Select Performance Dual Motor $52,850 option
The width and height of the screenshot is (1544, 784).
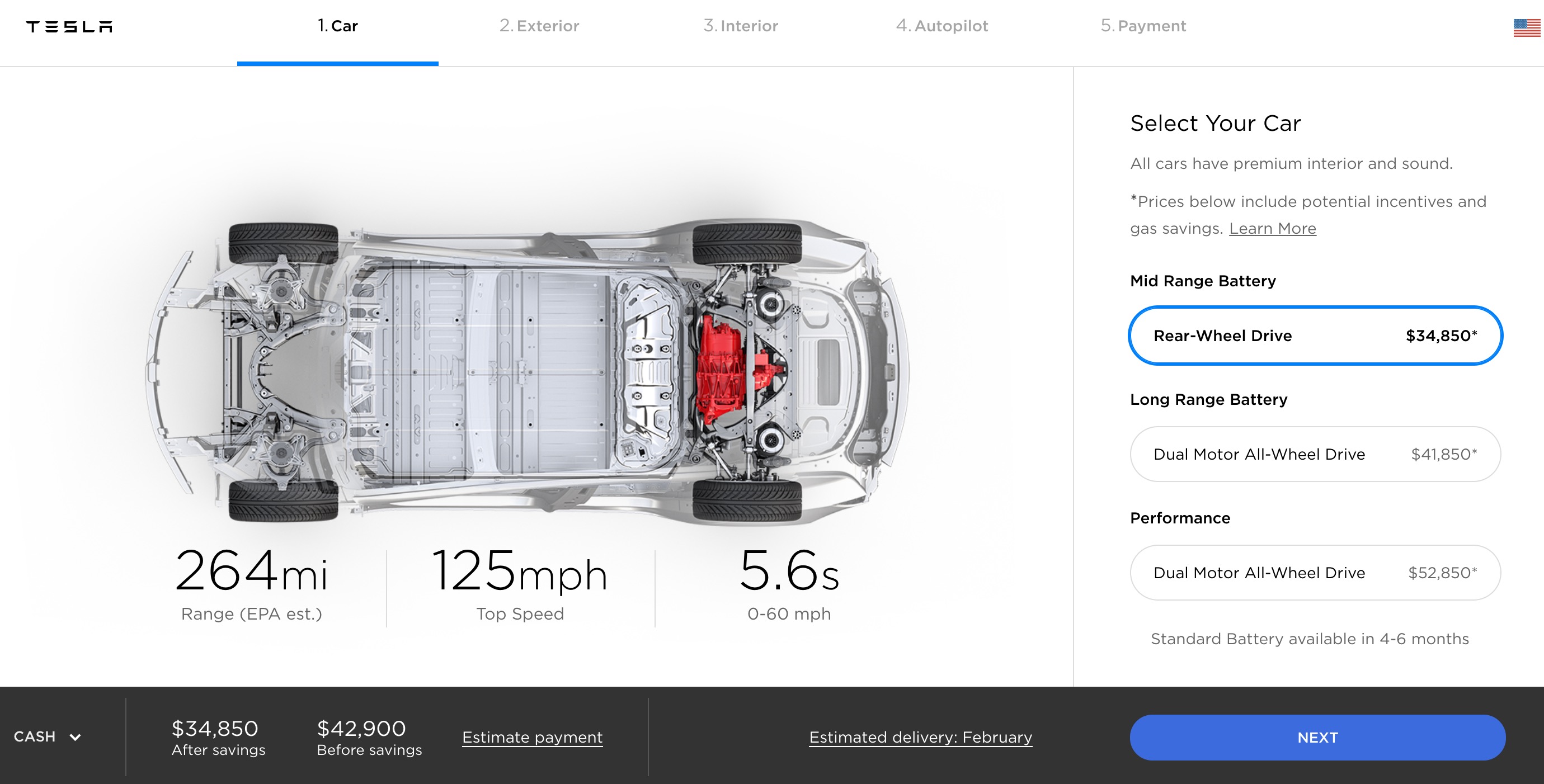(1315, 573)
